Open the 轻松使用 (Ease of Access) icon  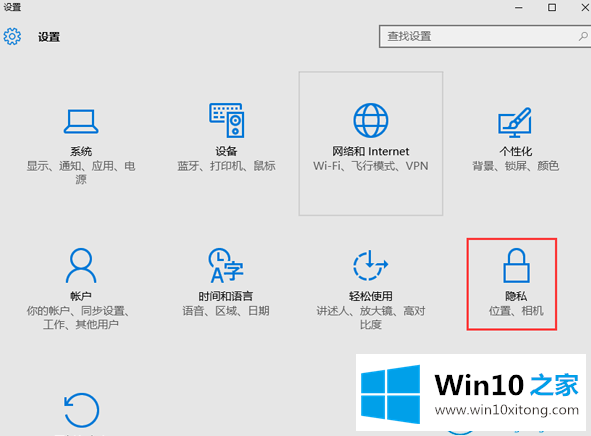click(x=371, y=265)
